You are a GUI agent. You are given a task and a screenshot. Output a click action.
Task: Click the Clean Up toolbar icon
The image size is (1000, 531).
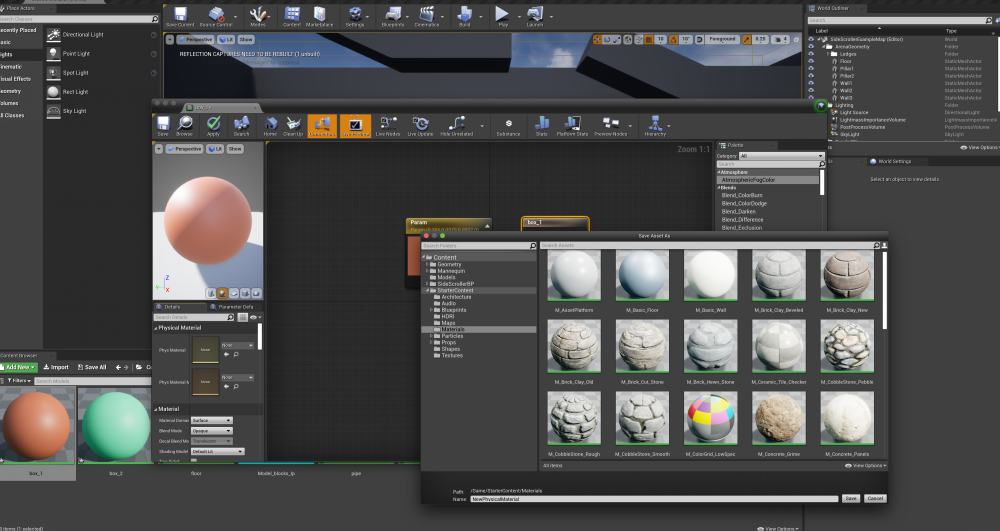pos(293,126)
